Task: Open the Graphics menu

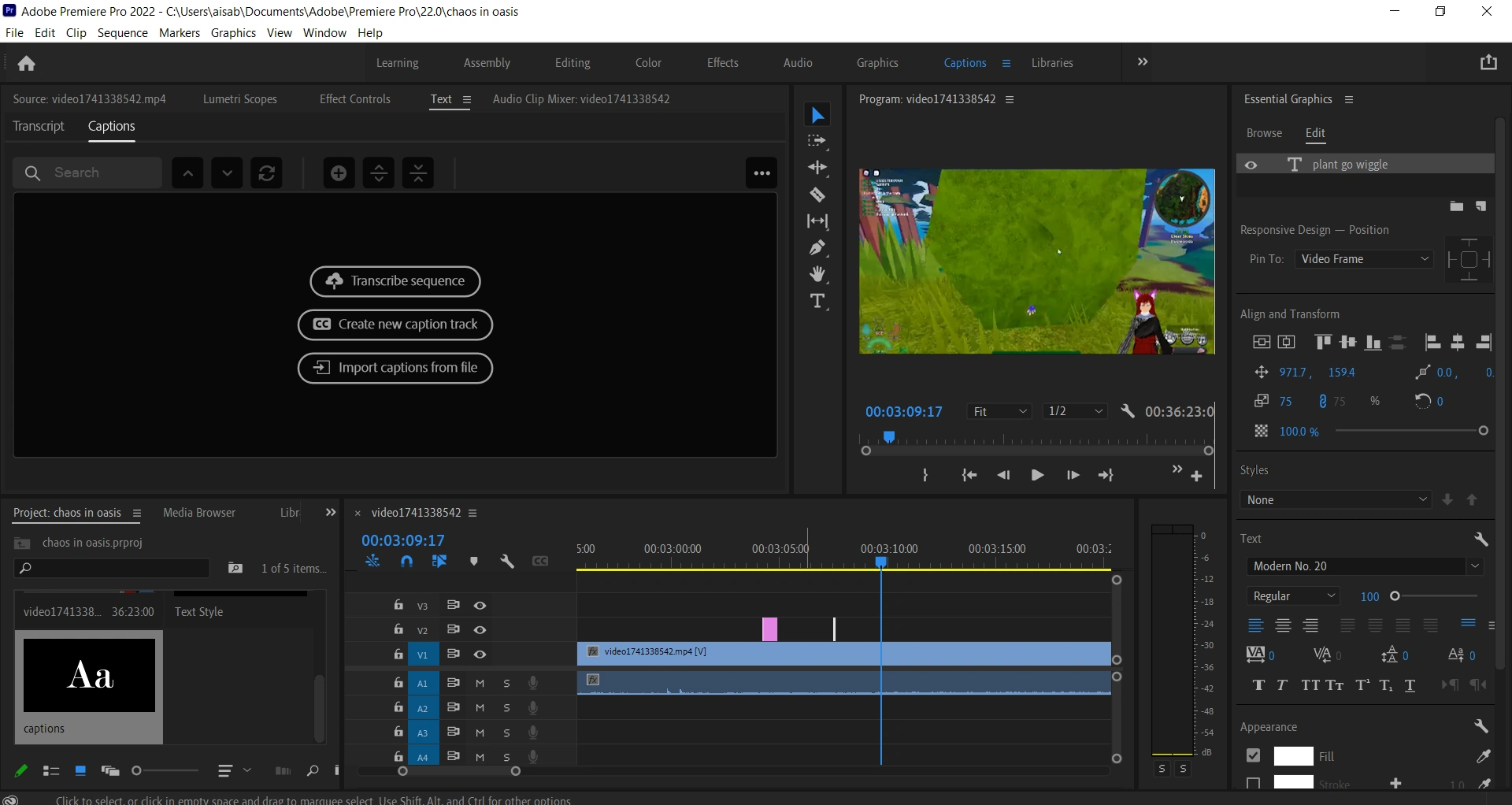Action: coord(233,32)
